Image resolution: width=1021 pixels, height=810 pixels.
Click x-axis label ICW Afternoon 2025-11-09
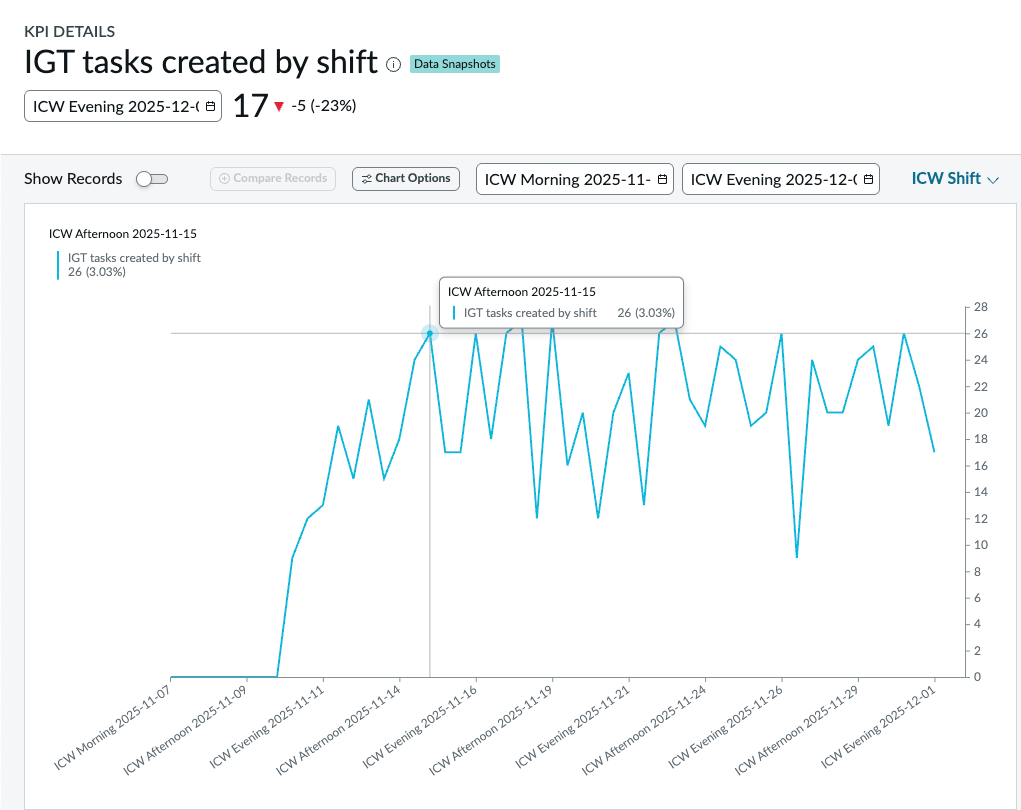coord(186,730)
